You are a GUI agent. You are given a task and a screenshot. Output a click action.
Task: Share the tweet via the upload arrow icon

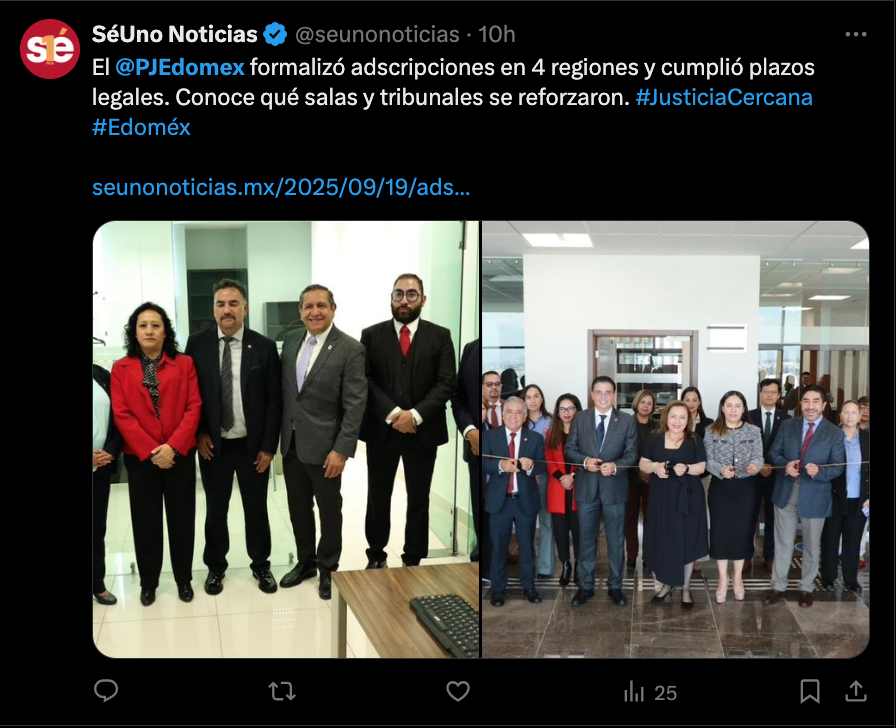point(855,691)
